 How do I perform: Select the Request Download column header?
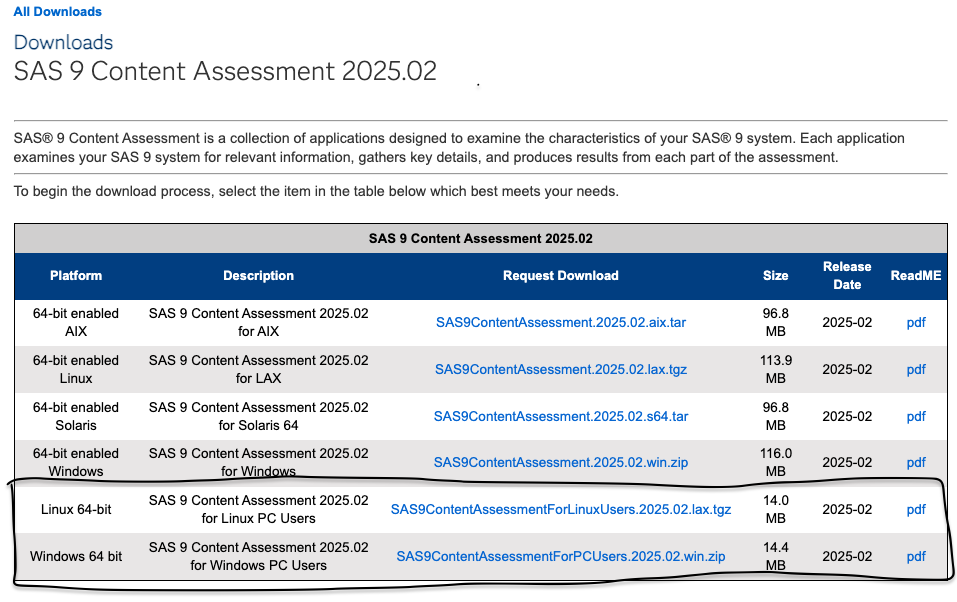(x=560, y=275)
